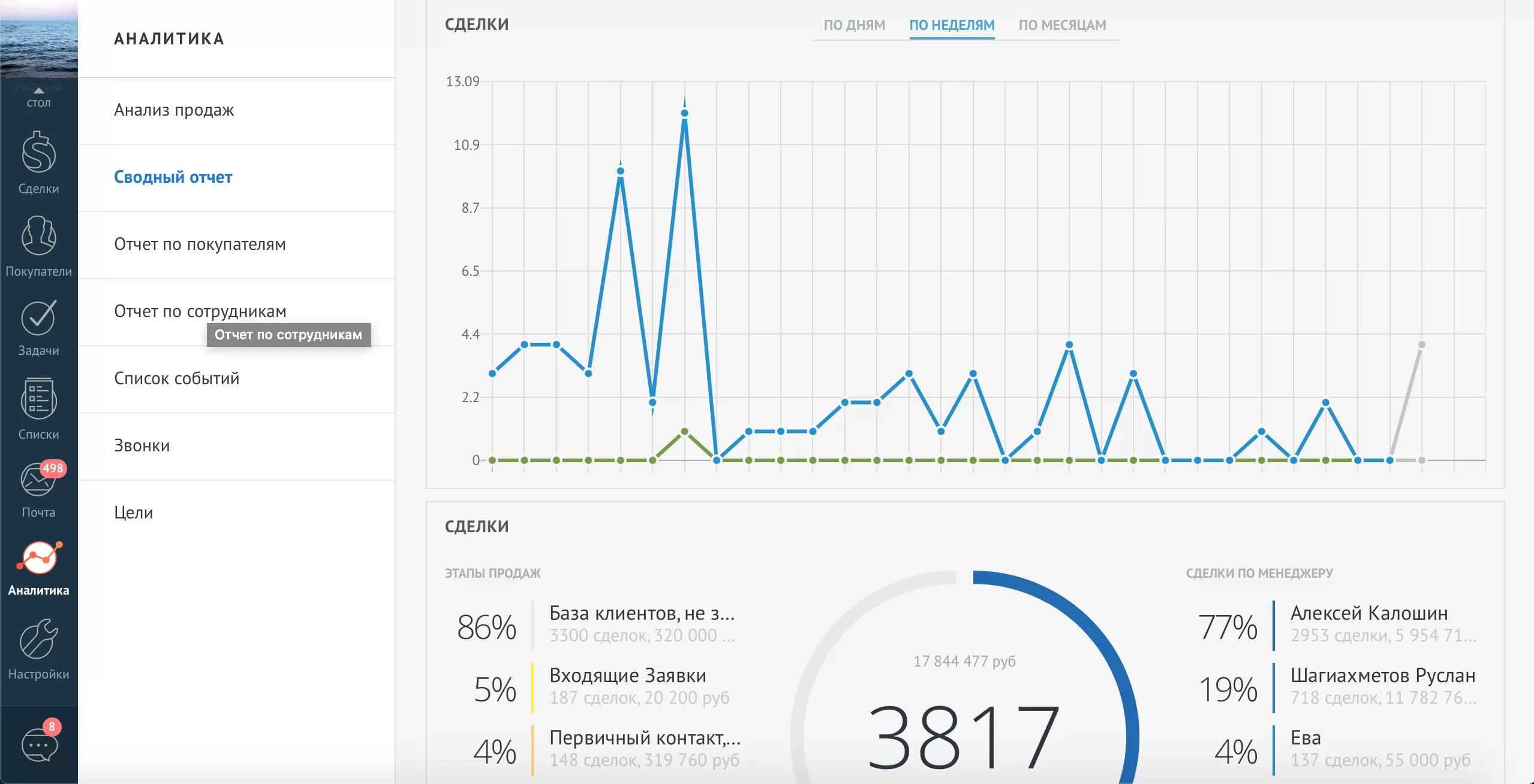The width and height of the screenshot is (1534, 784).
Task: Open the Списки list icon
Action: point(38,398)
